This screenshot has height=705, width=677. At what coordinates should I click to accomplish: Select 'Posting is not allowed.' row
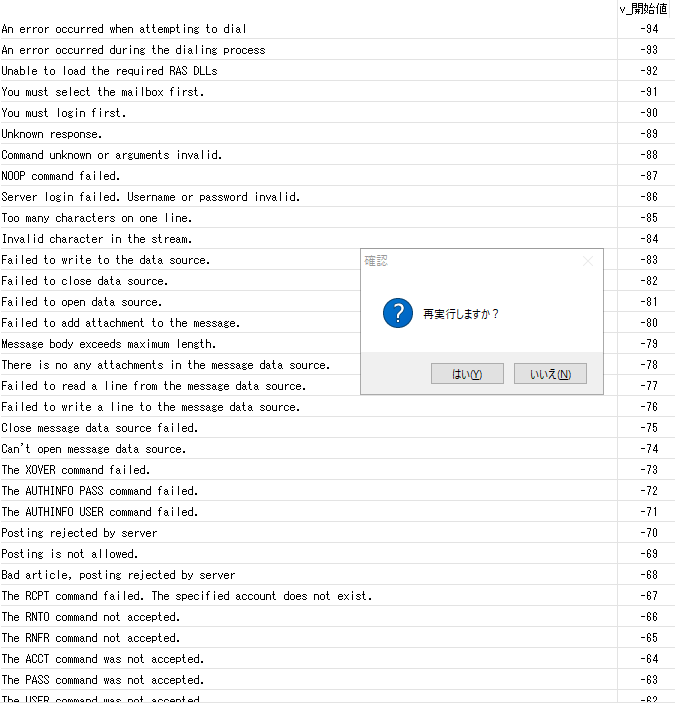pyautogui.click(x=70, y=554)
